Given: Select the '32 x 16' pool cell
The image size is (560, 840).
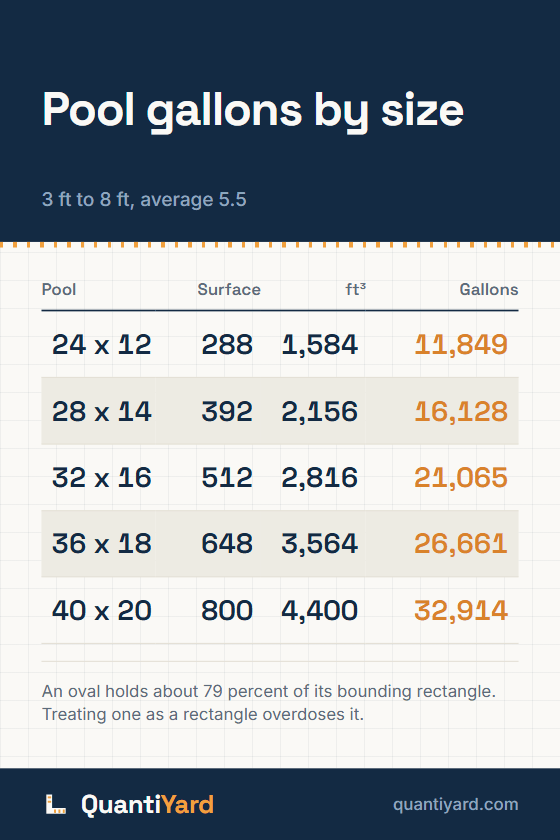Looking at the screenshot, I should click(102, 477).
